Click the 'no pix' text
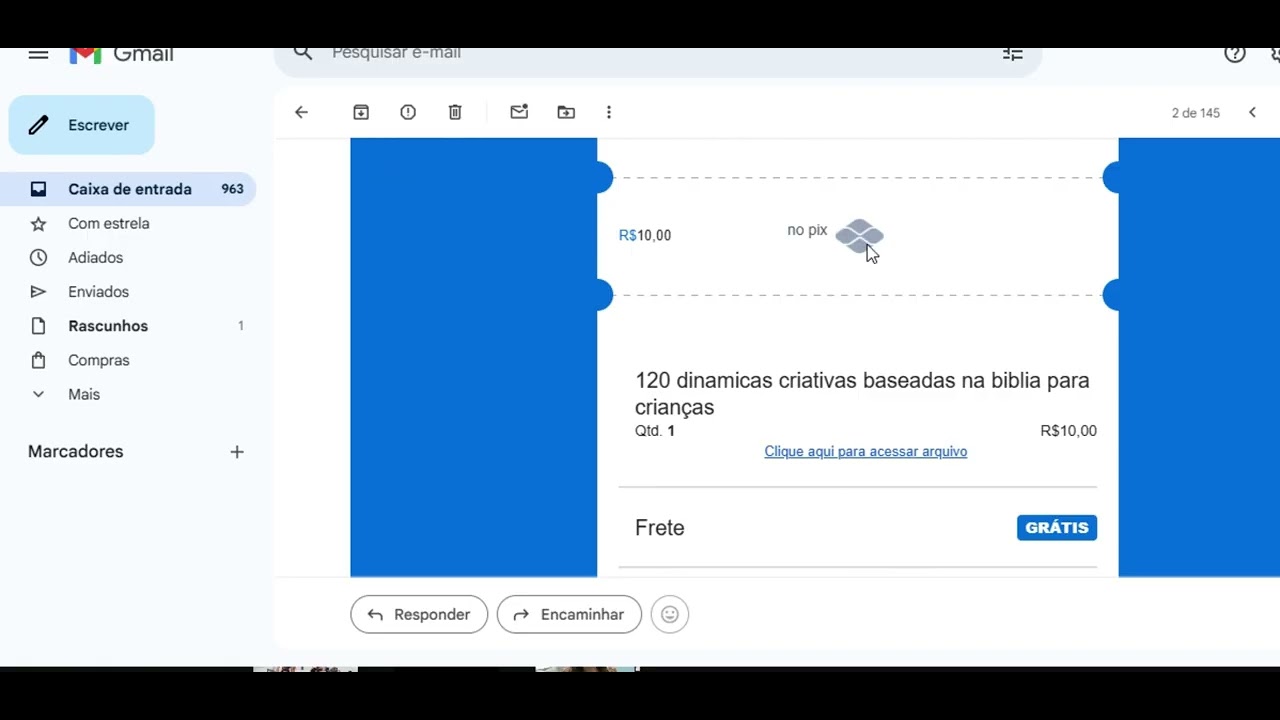This screenshot has width=1280, height=720. (807, 230)
